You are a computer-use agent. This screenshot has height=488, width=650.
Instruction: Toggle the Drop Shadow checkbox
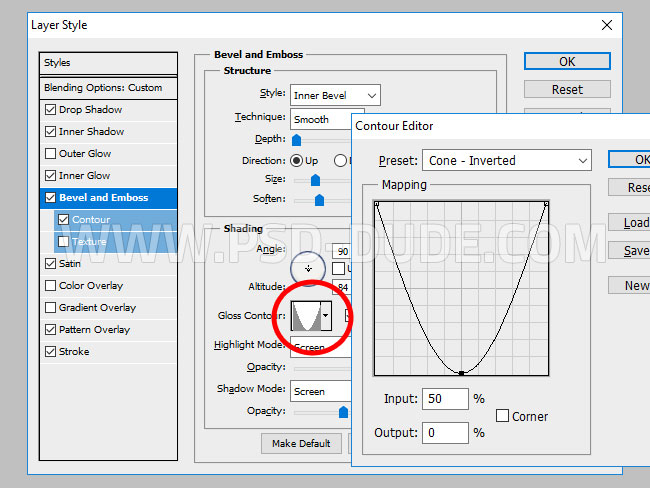pyautogui.click(x=51, y=110)
